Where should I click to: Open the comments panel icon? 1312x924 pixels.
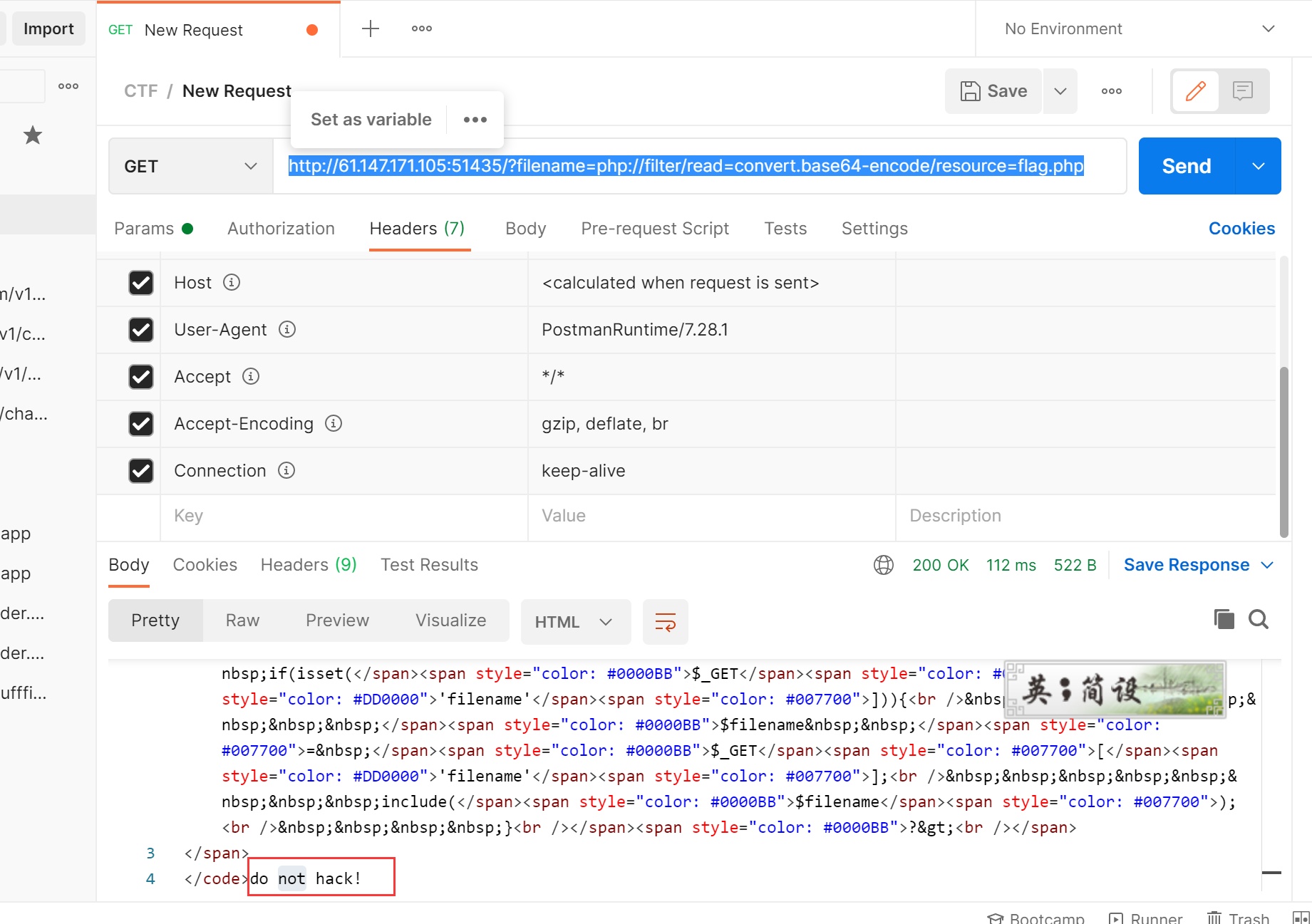[x=1243, y=91]
